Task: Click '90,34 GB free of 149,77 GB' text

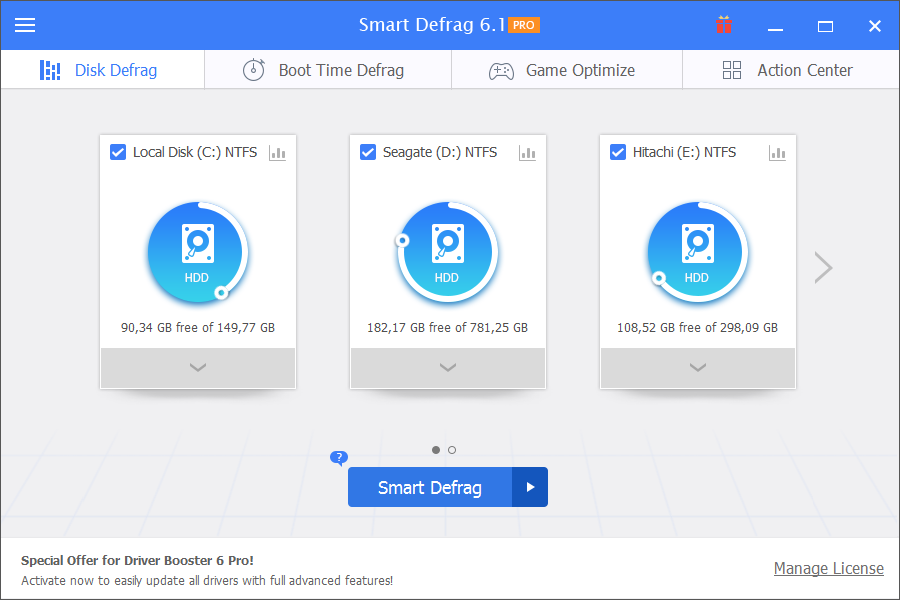Action: pos(197,328)
